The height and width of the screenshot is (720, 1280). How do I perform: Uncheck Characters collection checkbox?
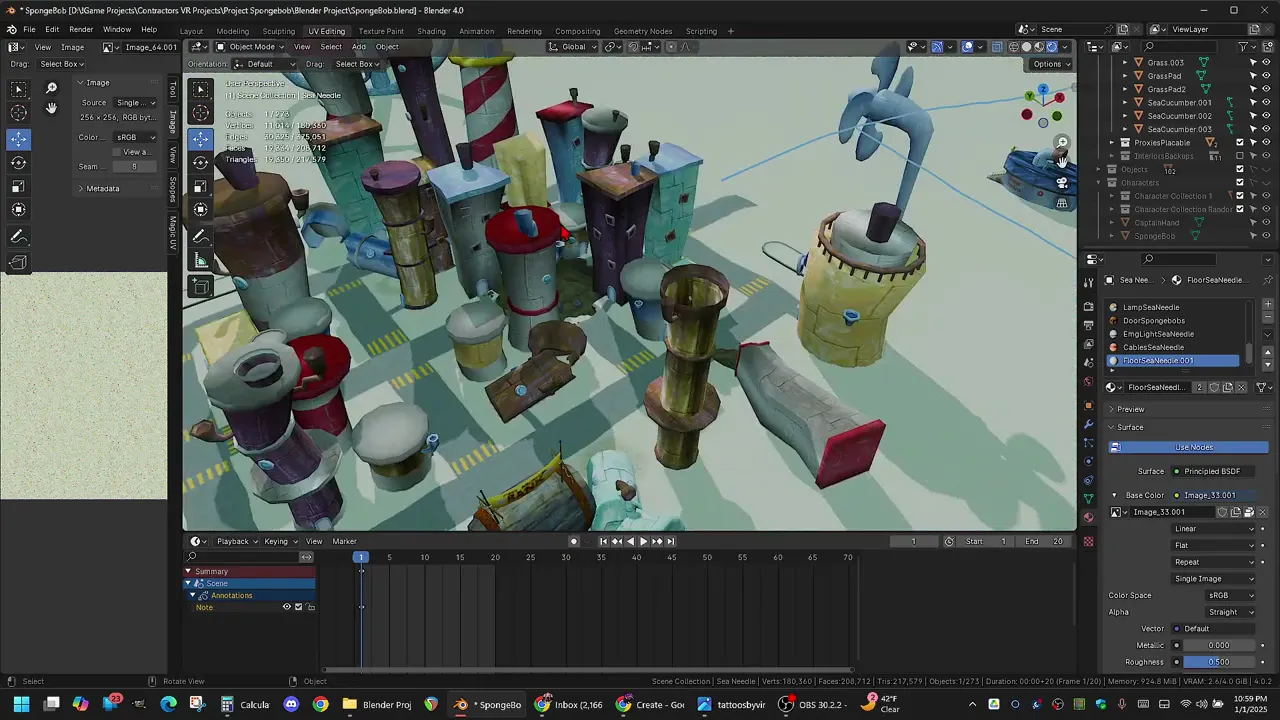(1240, 183)
